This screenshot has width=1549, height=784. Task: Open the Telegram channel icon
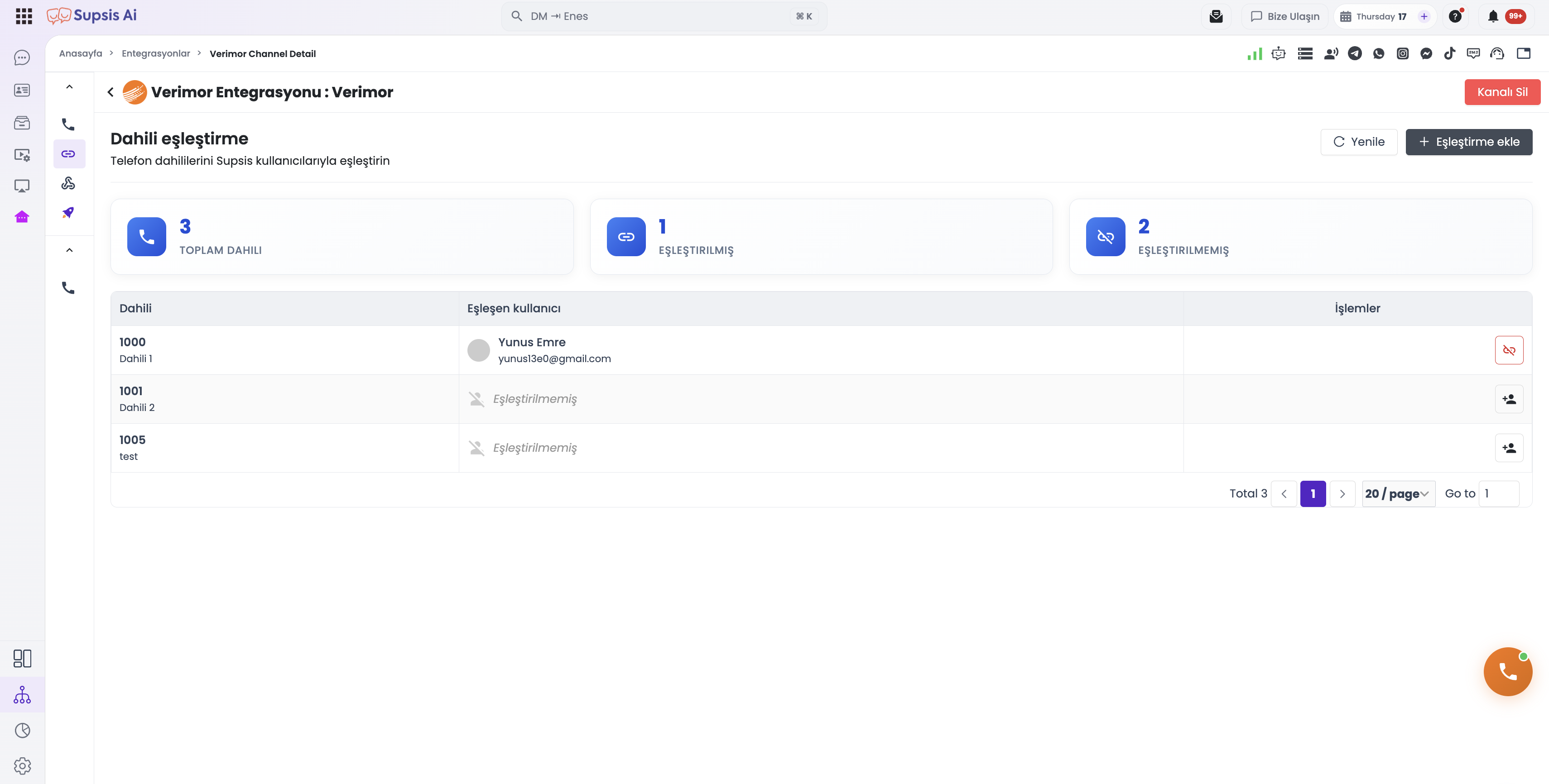pyautogui.click(x=1355, y=53)
